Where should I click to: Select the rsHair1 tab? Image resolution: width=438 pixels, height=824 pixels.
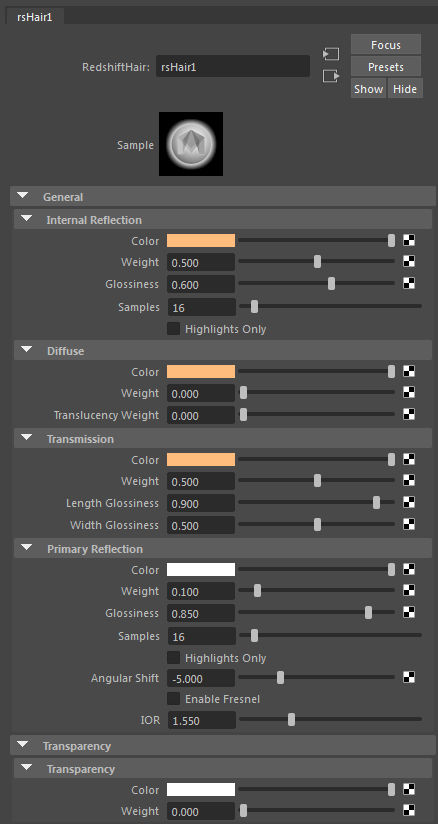pyautogui.click(x=34, y=16)
